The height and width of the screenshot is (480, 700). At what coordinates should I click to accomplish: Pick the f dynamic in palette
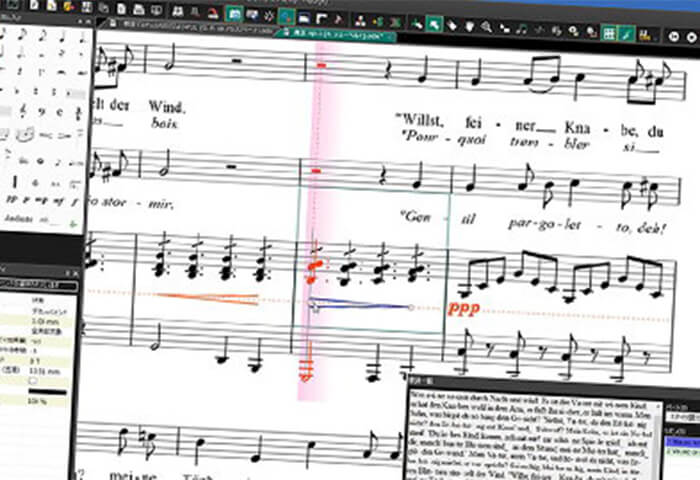pyautogui.click(x=75, y=202)
